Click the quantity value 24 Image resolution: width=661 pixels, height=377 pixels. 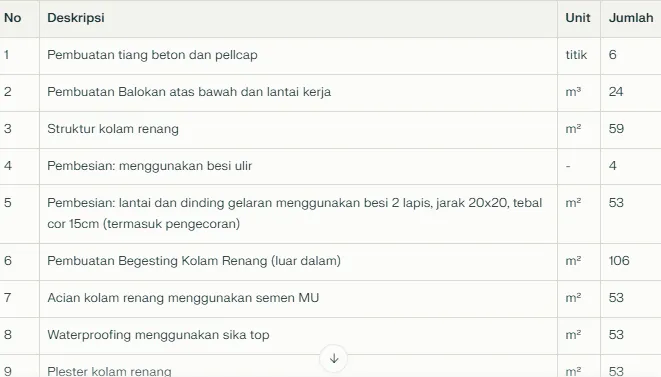[616, 92]
